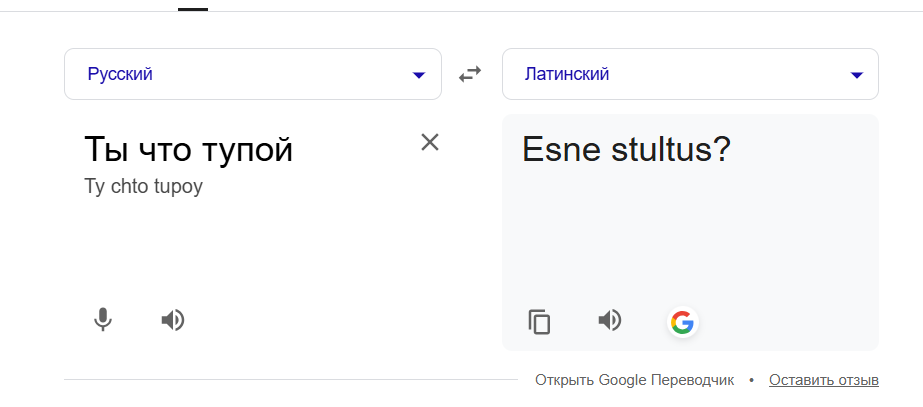Image resolution: width=923 pixels, height=407 pixels.
Task: Click the Google logo icon
Action: pyautogui.click(x=682, y=322)
